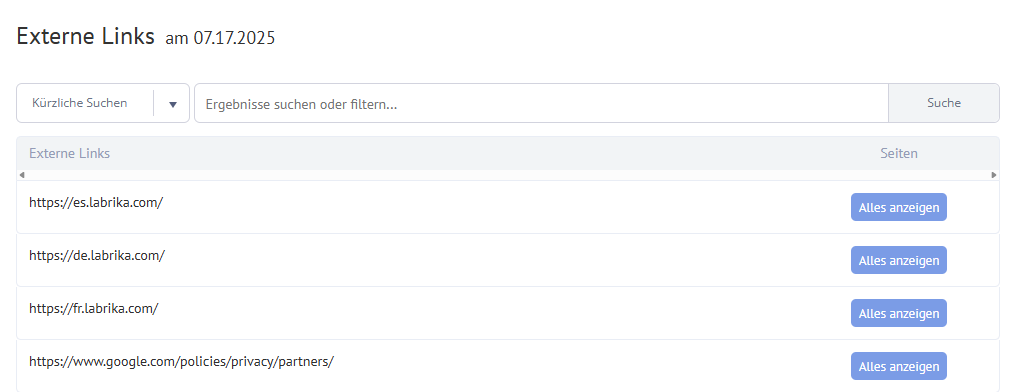Click Alles anzeigen for the Google privacy link
Screen dimensions: 1014x392
(899, 366)
